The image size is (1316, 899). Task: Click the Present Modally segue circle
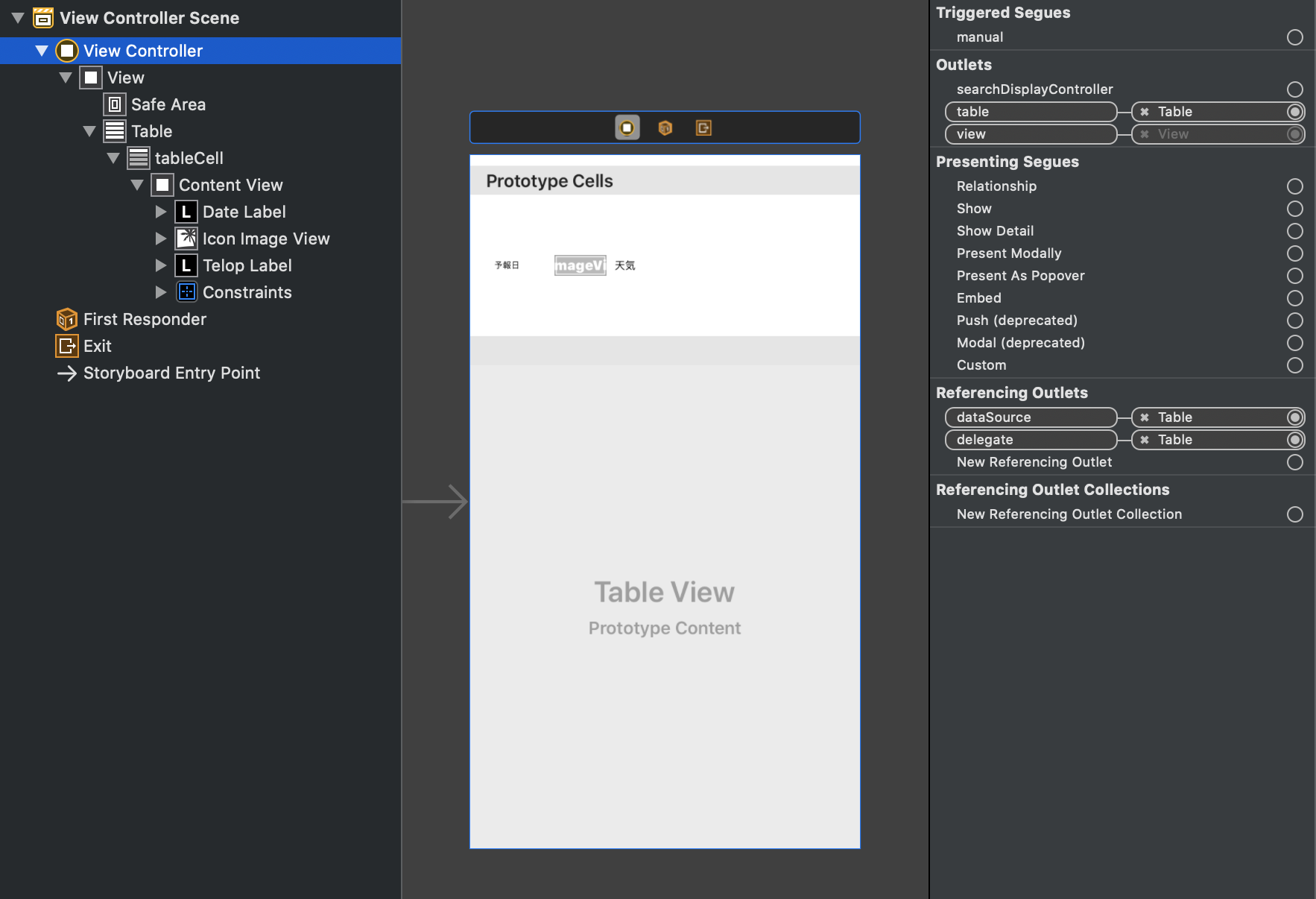coord(1295,253)
